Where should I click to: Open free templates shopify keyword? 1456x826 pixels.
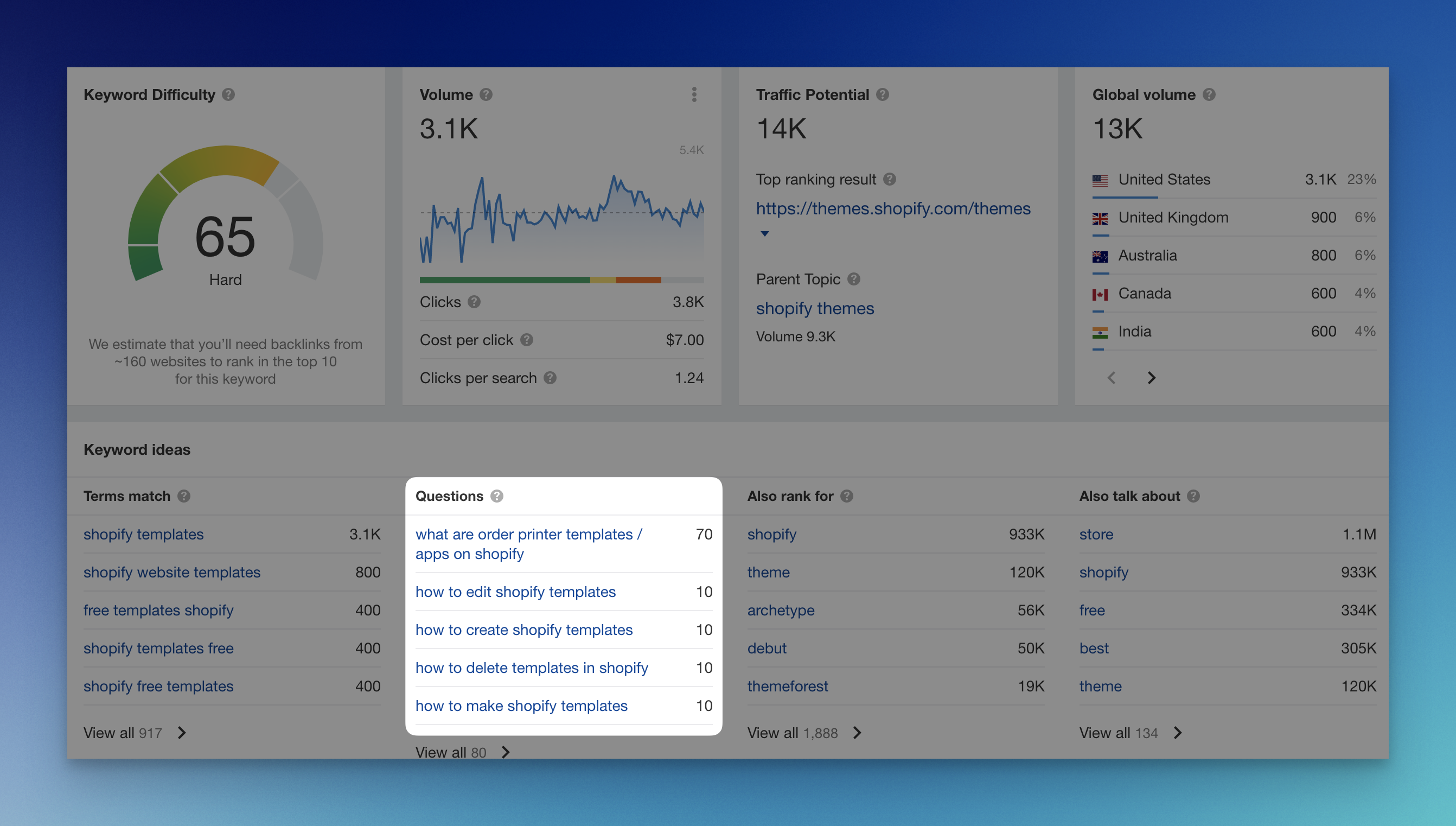coord(158,611)
